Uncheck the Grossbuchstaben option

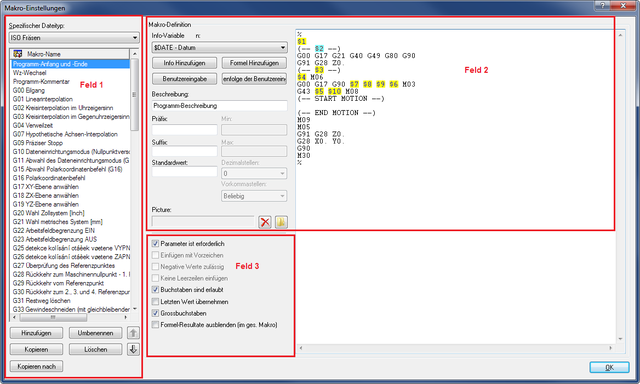[155, 313]
